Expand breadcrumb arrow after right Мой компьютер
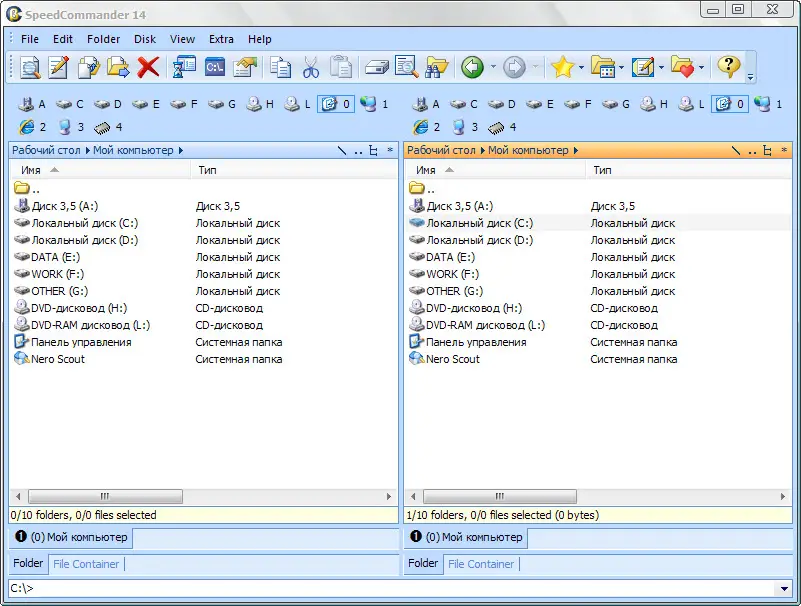Image resolution: width=801 pixels, height=606 pixels. pyautogui.click(x=576, y=150)
